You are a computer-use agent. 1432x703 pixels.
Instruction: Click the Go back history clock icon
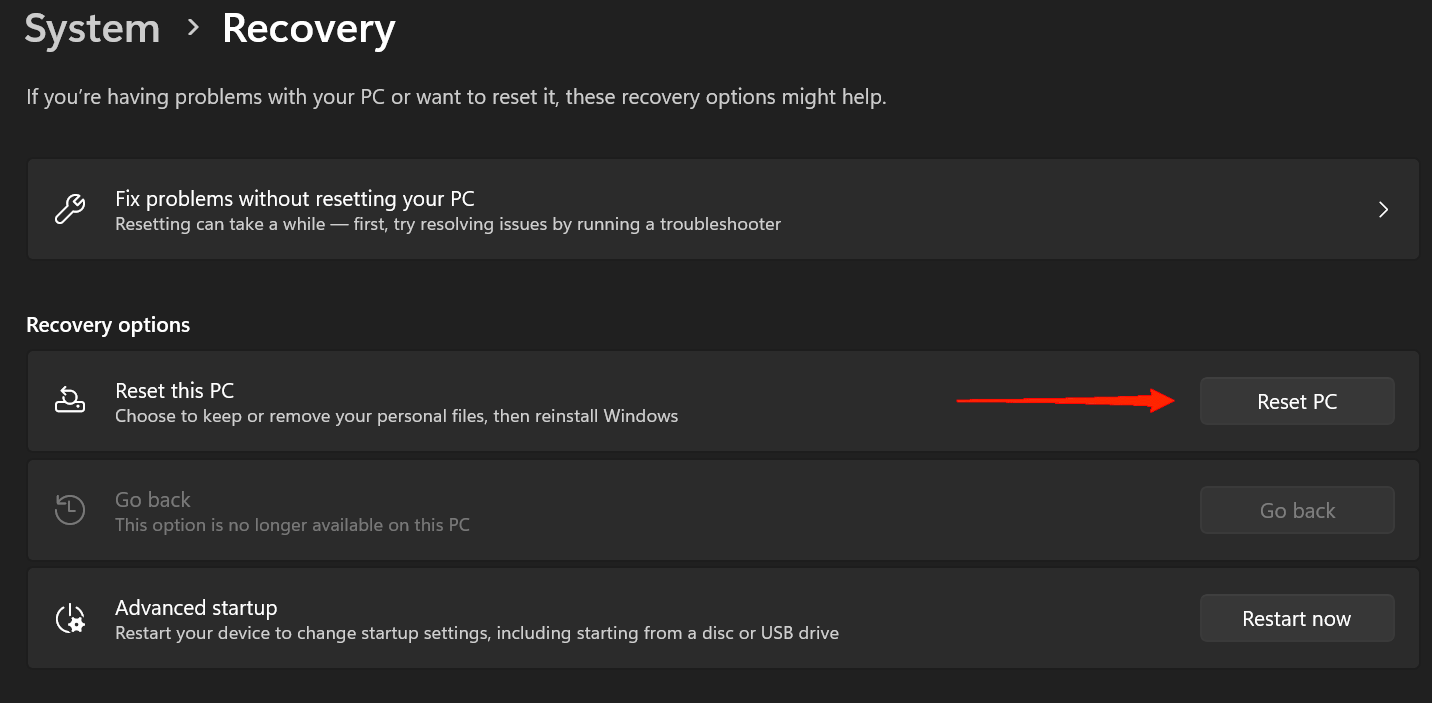69,510
